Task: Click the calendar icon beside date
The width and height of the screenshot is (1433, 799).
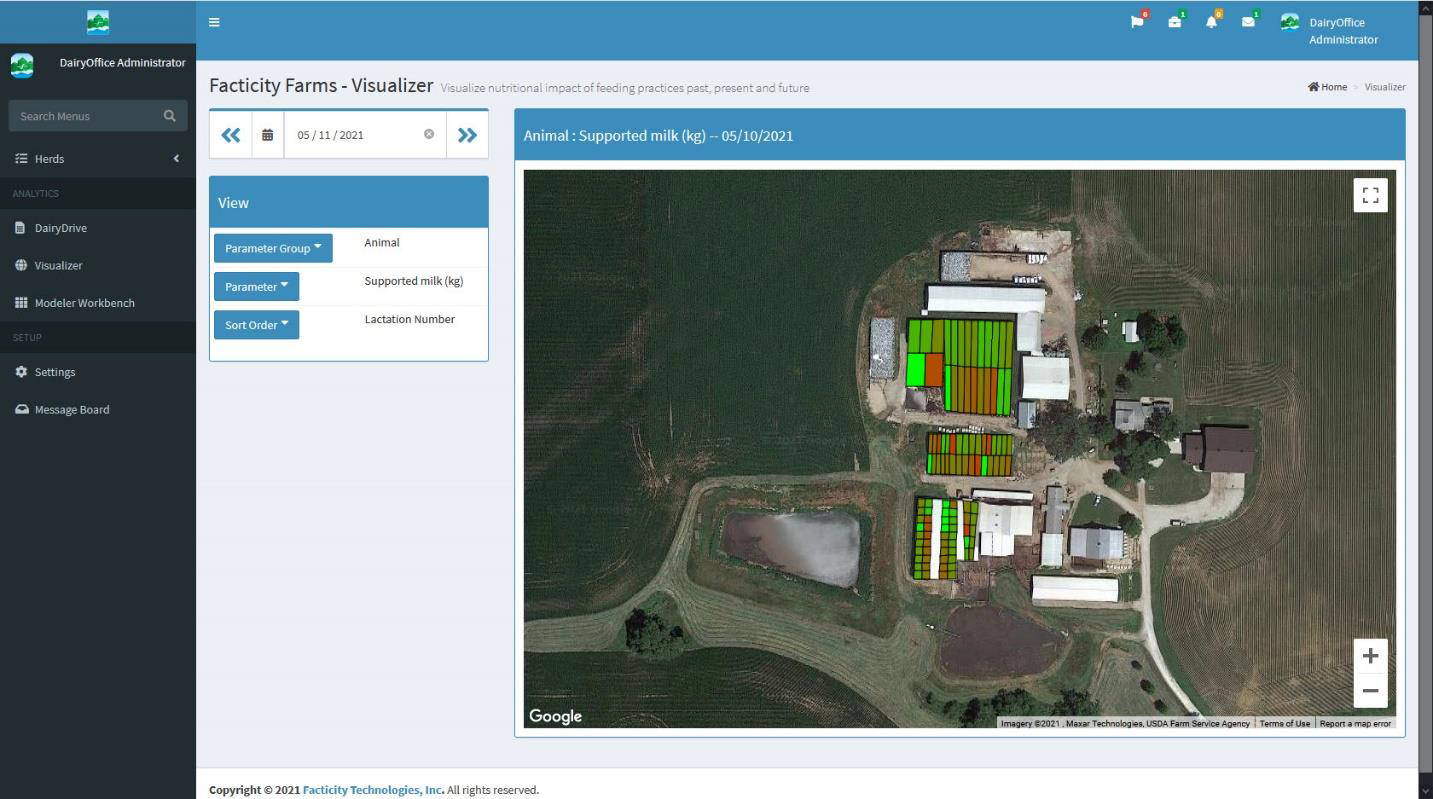Action: (267, 135)
